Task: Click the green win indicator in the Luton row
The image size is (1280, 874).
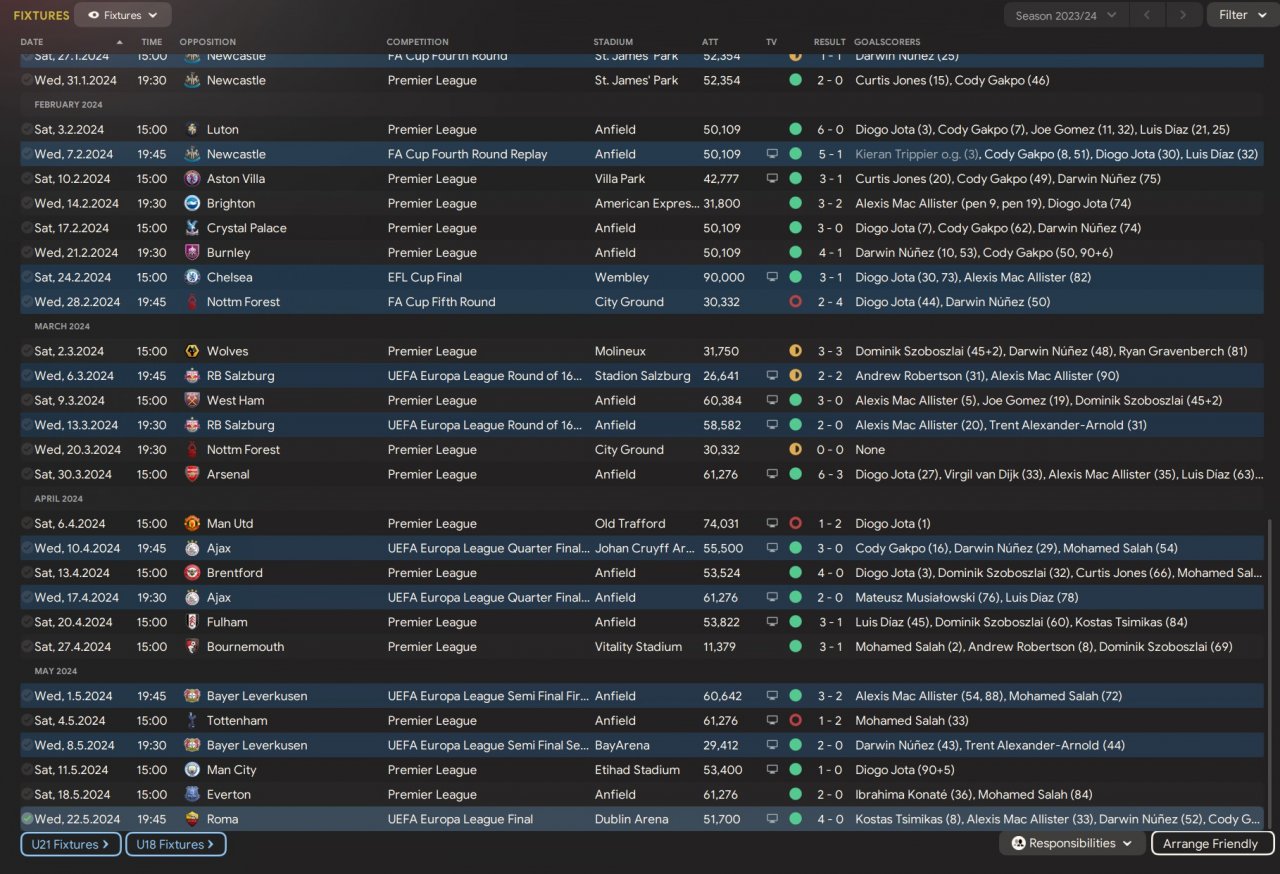Action: click(x=796, y=129)
